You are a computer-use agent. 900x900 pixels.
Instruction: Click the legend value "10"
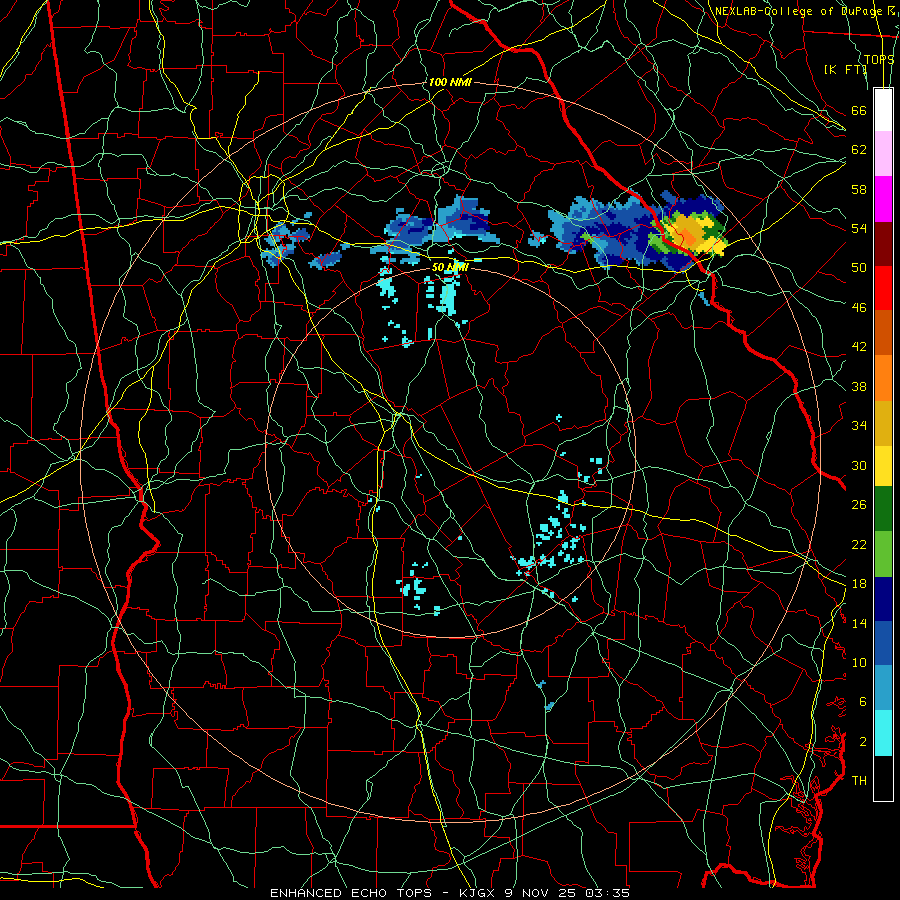click(859, 662)
